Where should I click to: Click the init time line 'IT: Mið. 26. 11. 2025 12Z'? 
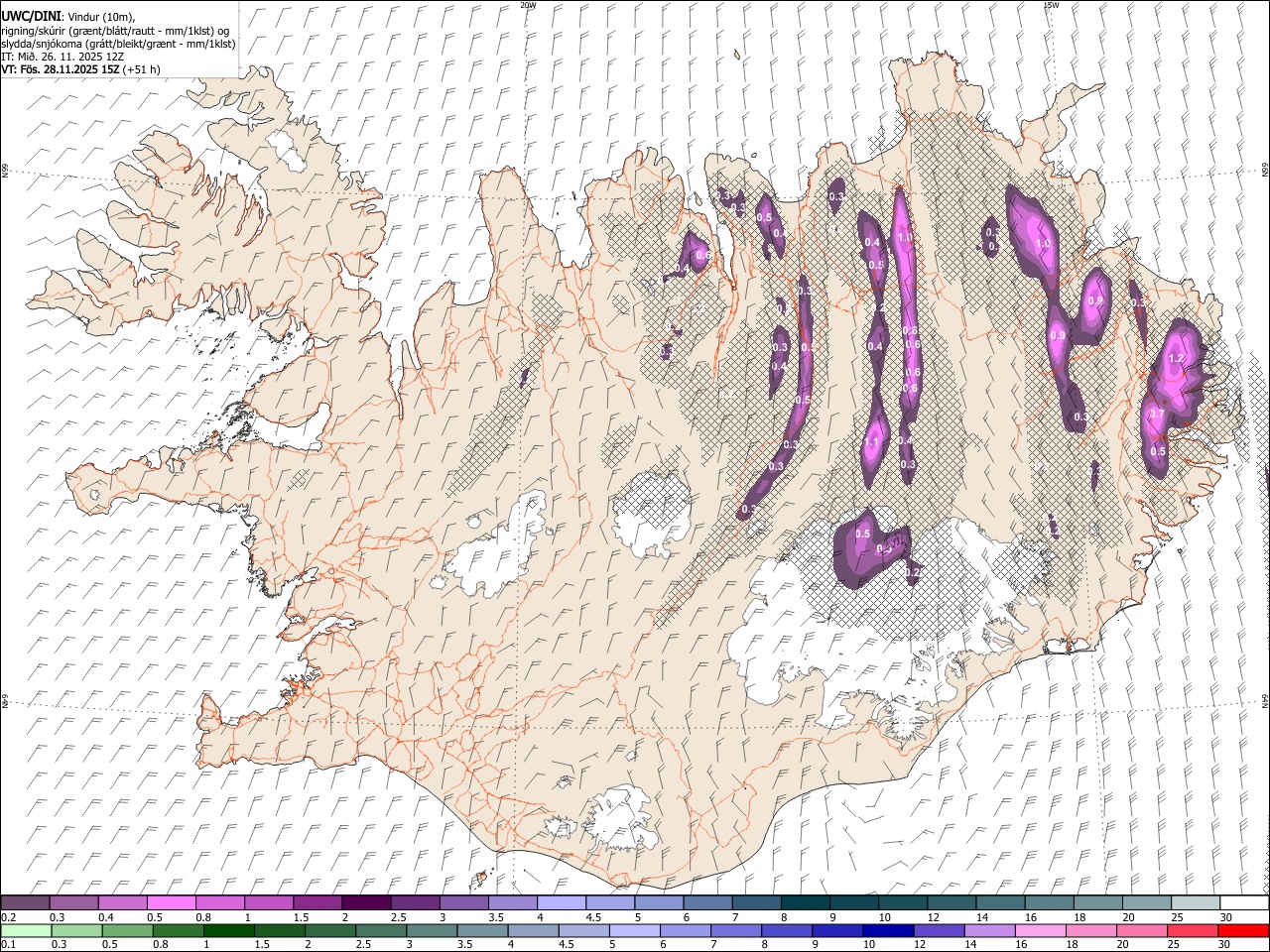(63, 57)
